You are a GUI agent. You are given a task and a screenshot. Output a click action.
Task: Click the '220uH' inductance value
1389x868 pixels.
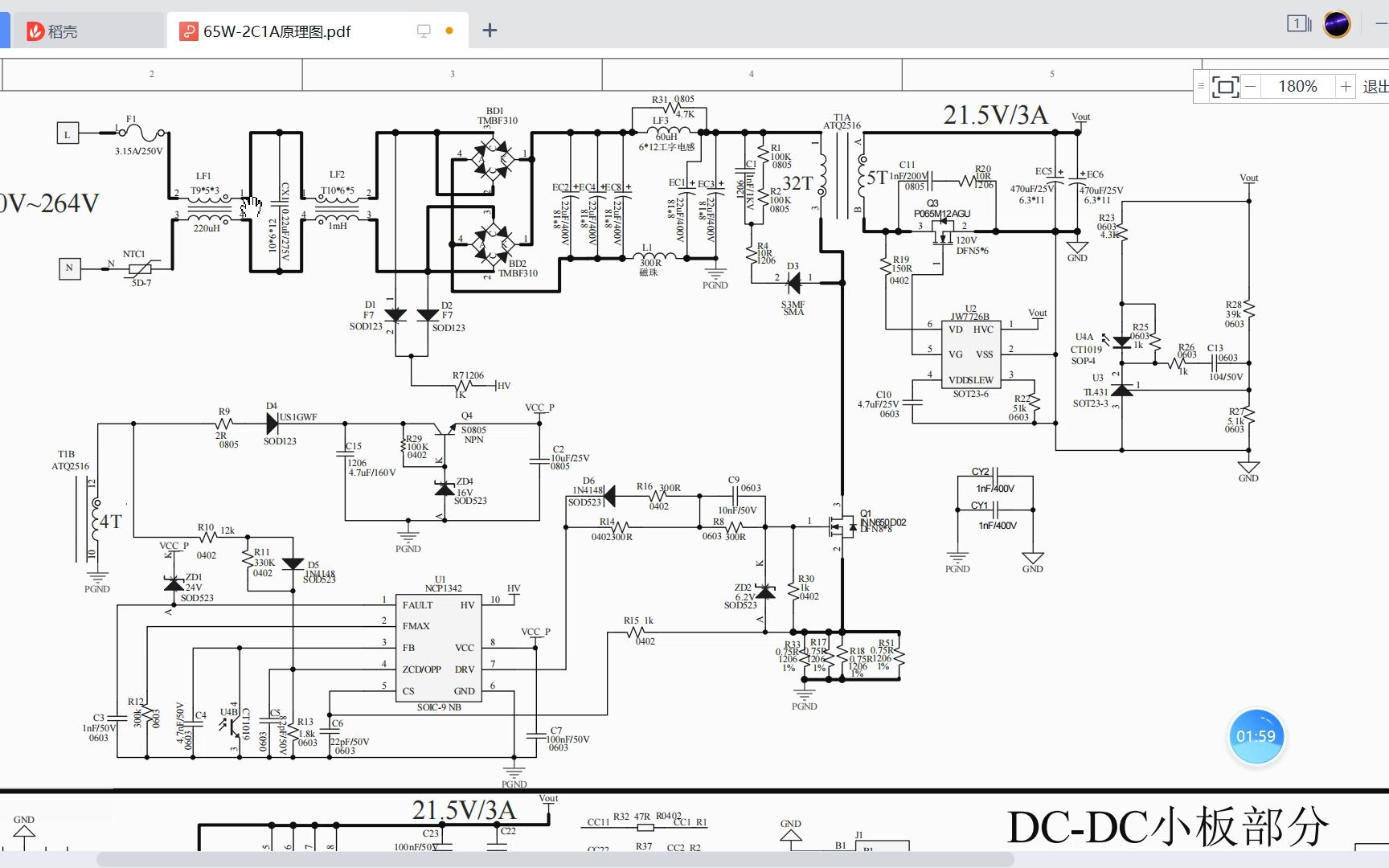click(207, 228)
